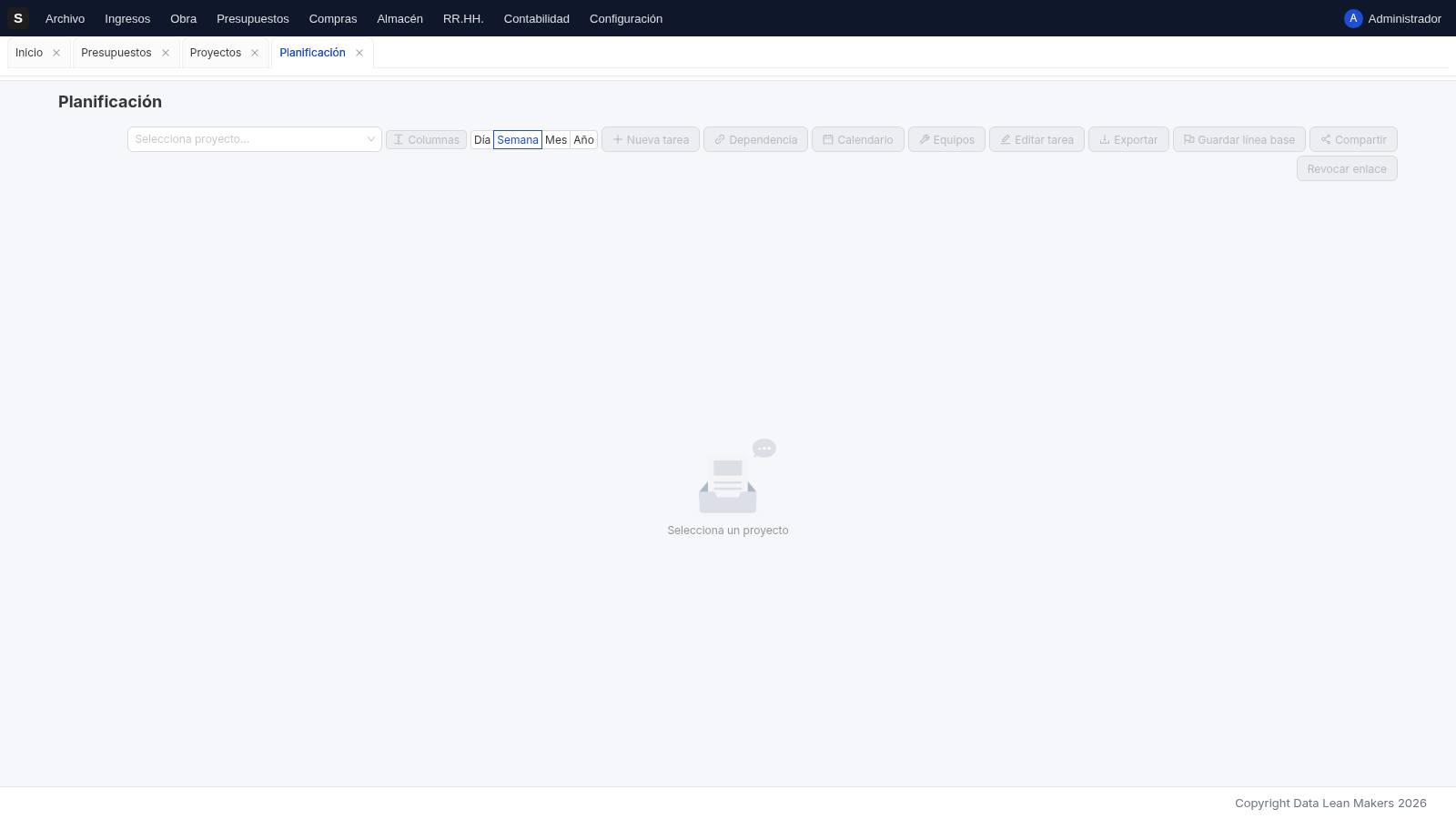
Task: Click the Administrador user name
Action: click(1404, 18)
